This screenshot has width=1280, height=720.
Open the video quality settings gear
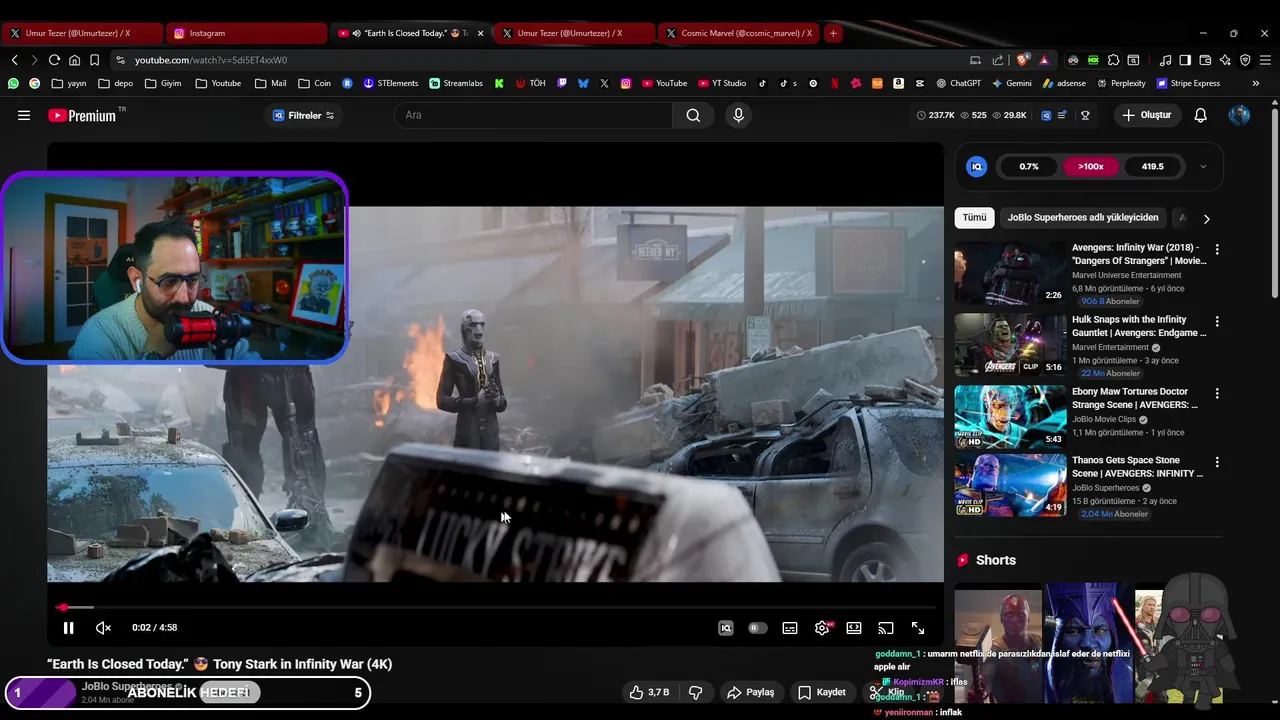pos(822,628)
